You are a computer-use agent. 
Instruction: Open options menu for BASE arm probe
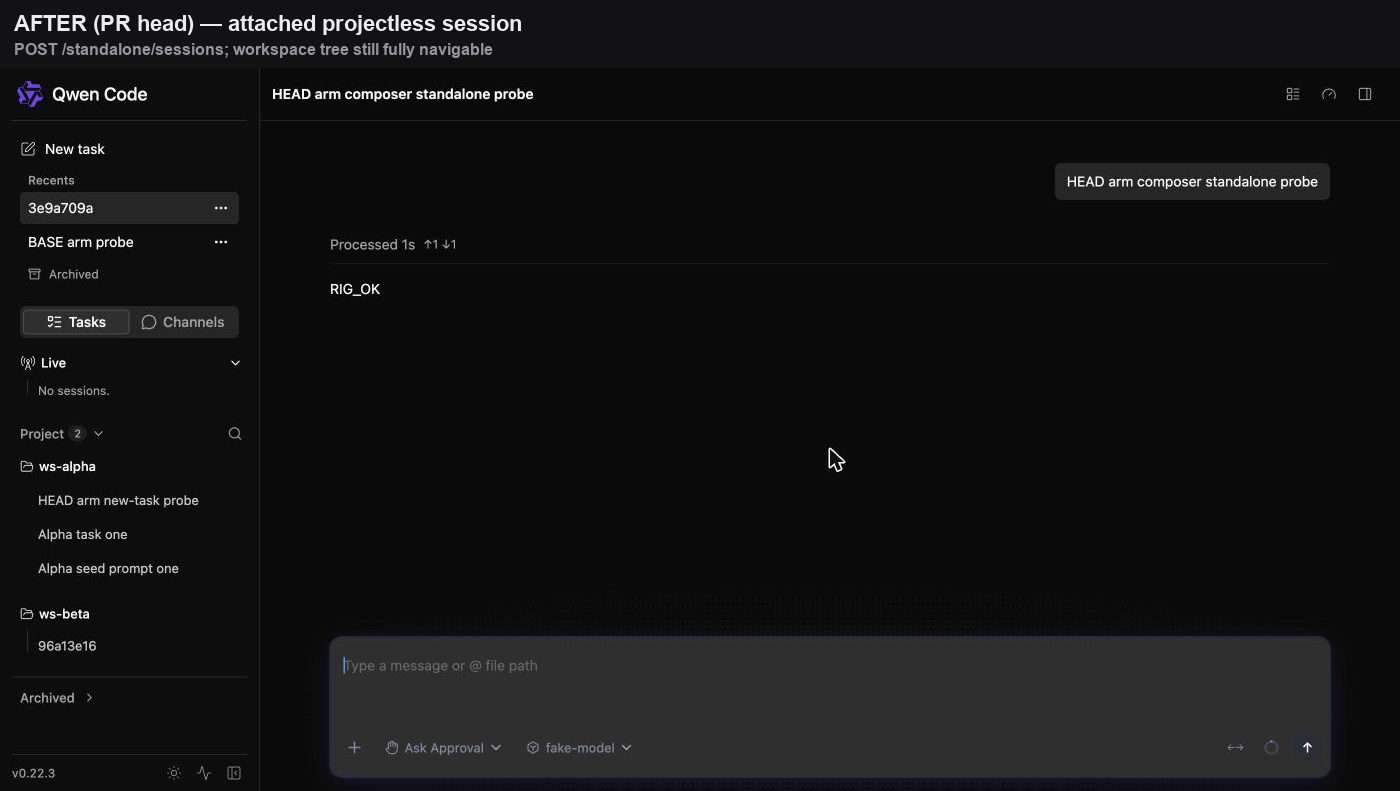click(x=221, y=242)
